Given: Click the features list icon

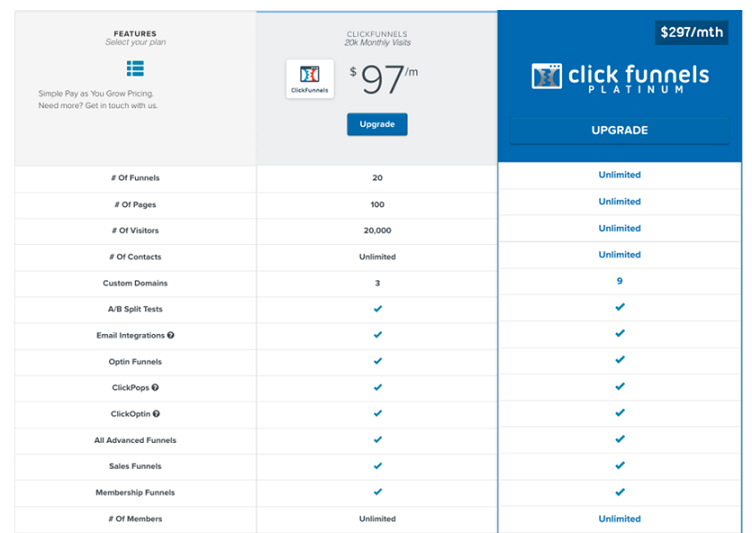Looking at the screenshot, I should pyautogui.click(x=135, y=69).
